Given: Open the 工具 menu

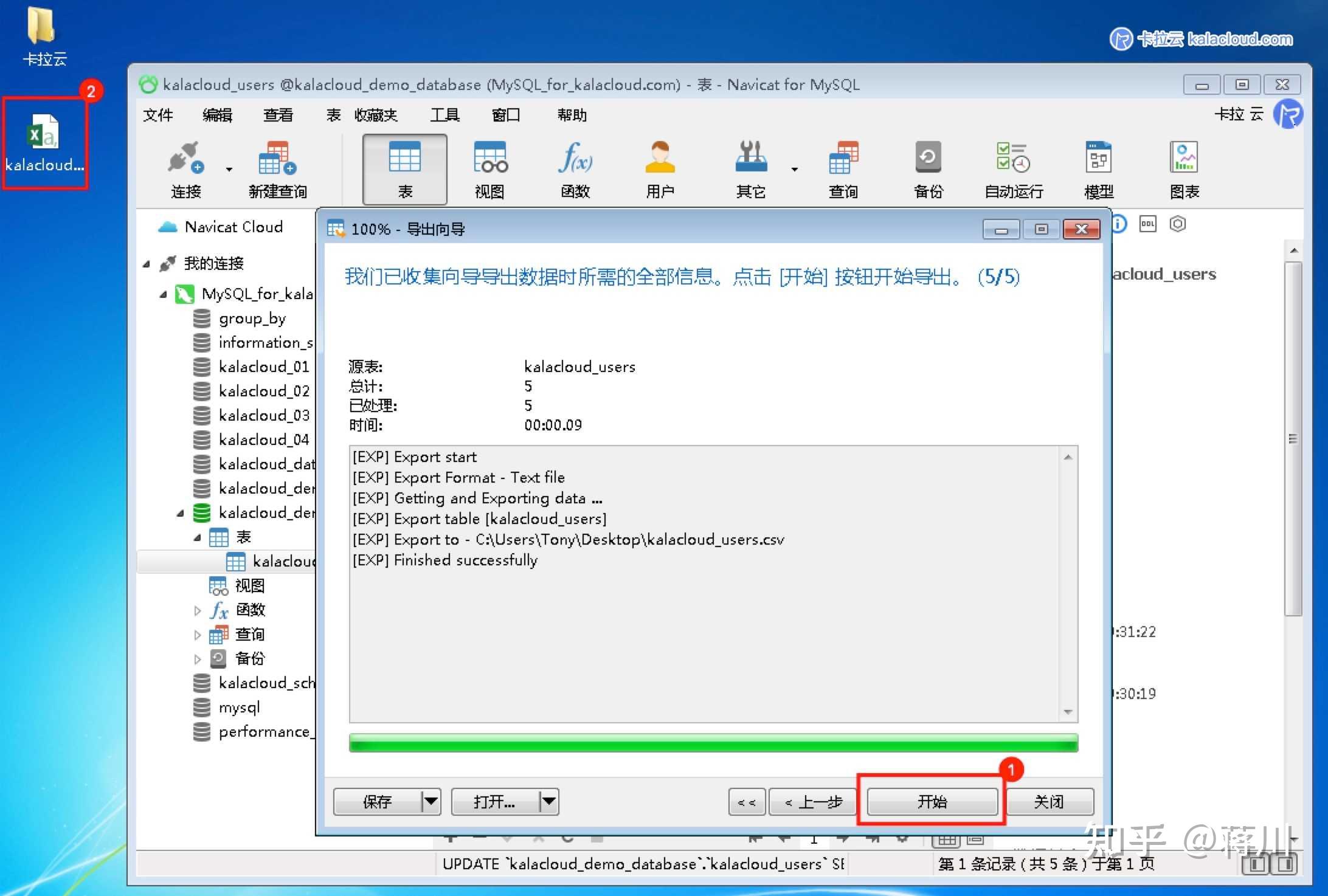Looking at the screenshot, I should click(x=444, y=115).
